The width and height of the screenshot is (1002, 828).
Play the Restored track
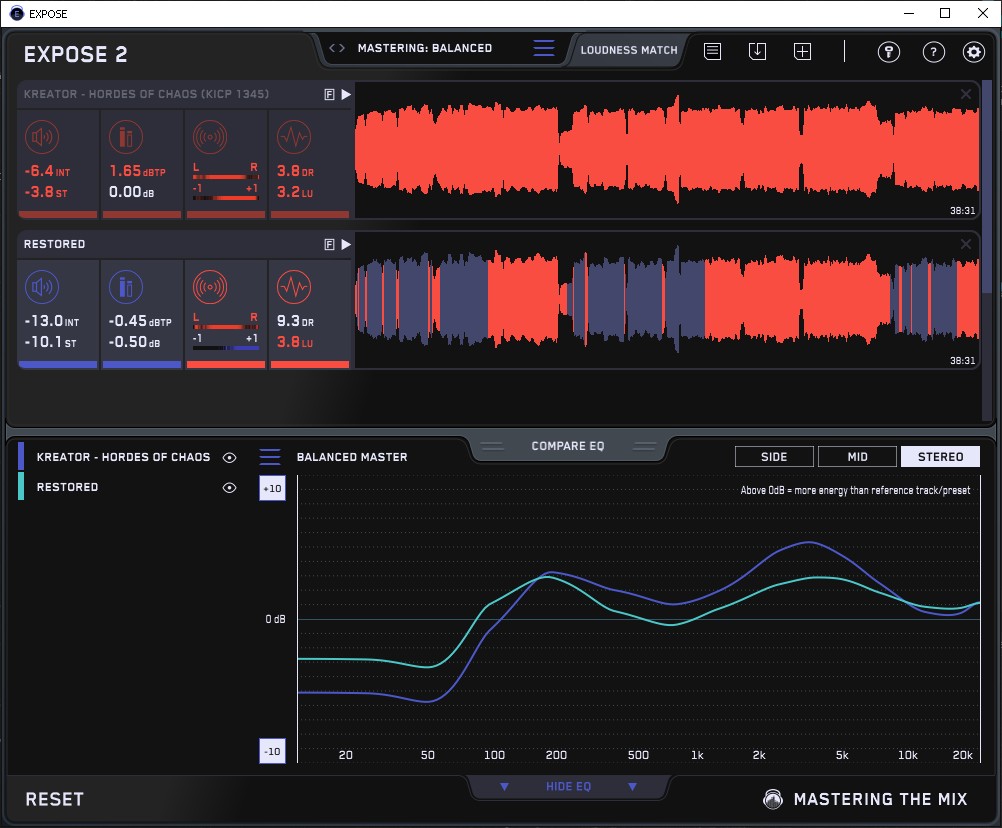point(346,244)
